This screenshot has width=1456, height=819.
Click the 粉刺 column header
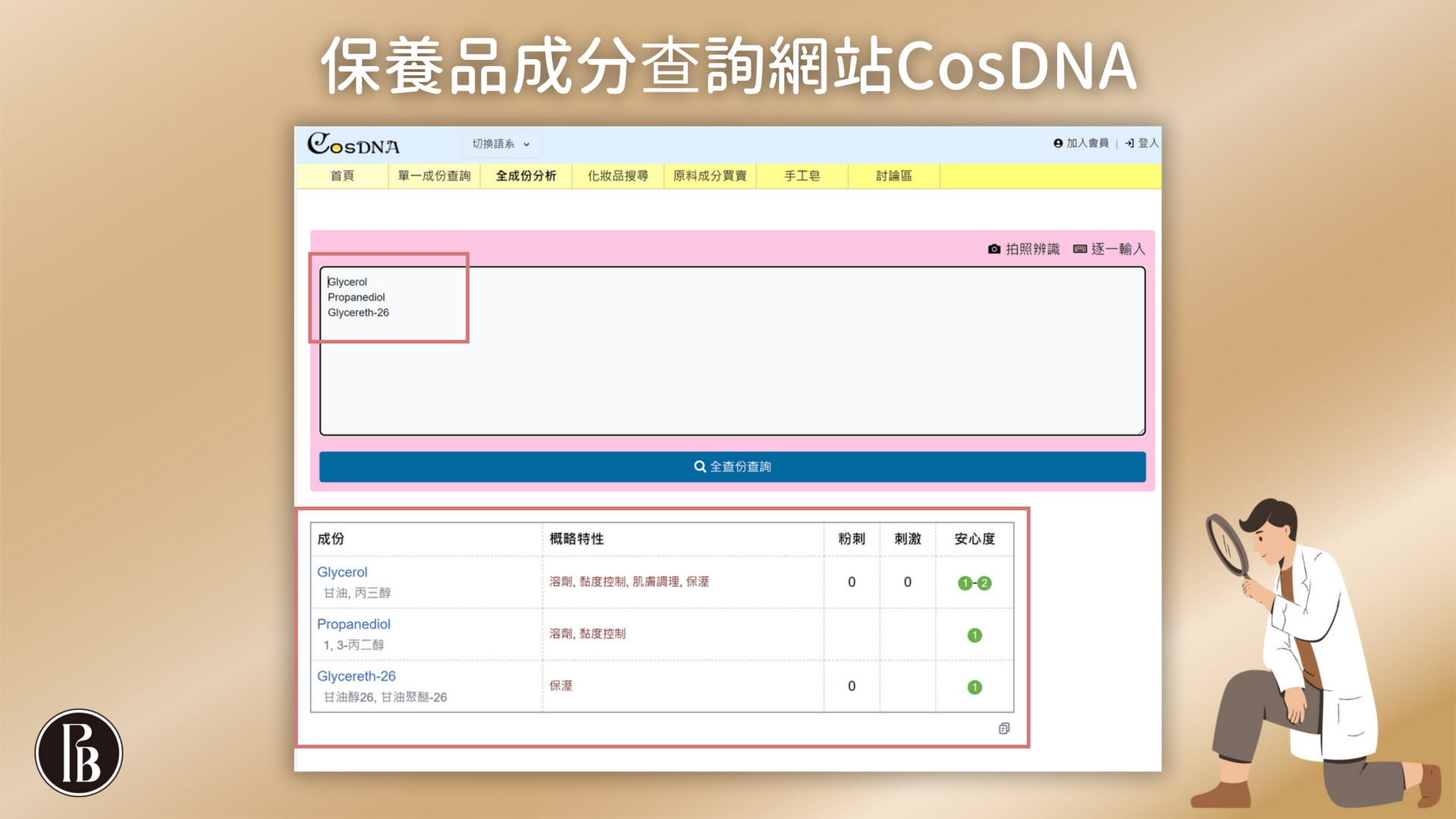[852, 539]
